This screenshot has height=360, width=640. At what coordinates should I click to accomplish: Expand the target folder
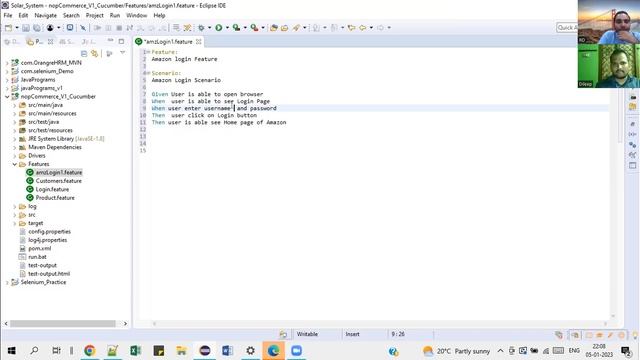[15, 223]
